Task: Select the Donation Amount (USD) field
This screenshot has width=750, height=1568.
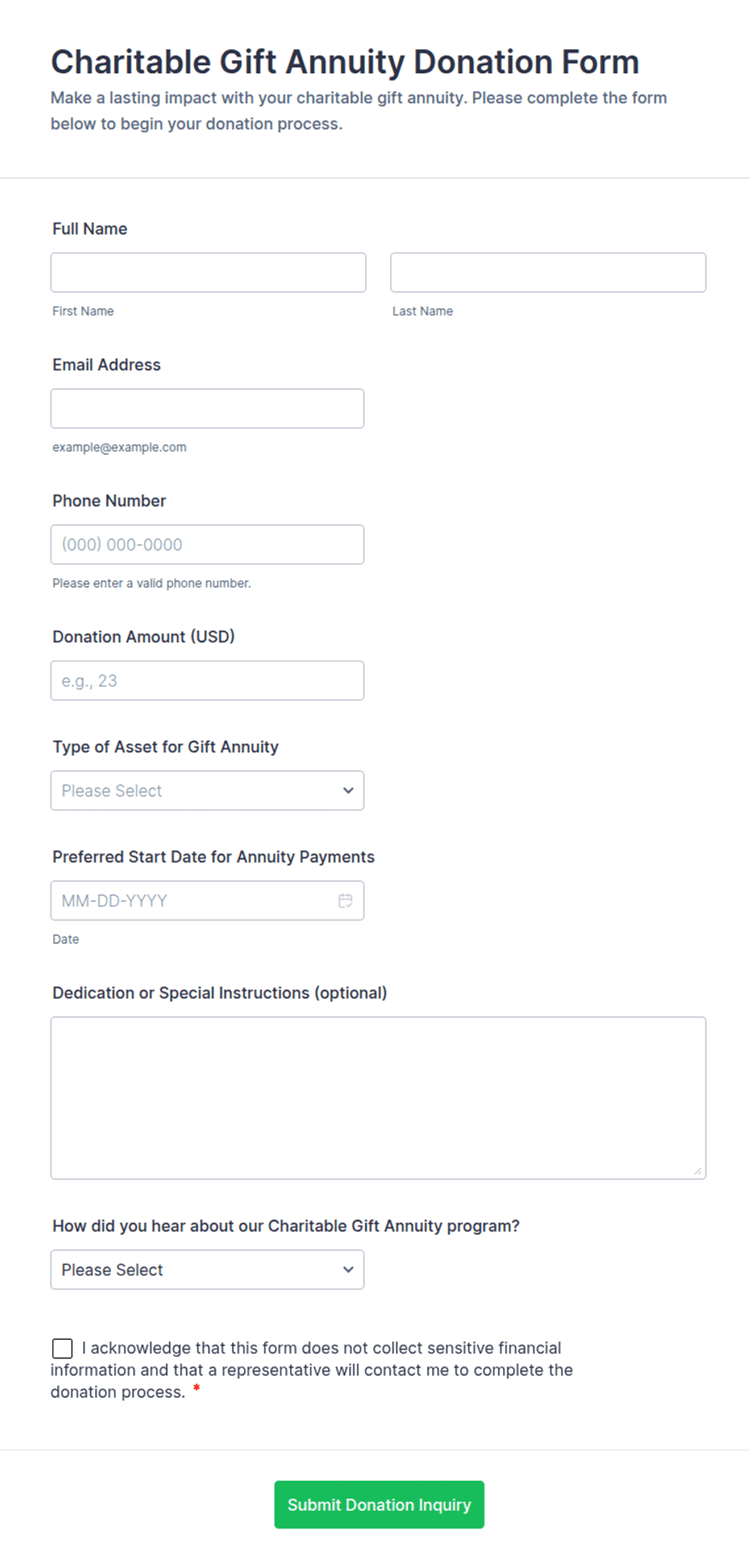Action: (x=207, y=681)
